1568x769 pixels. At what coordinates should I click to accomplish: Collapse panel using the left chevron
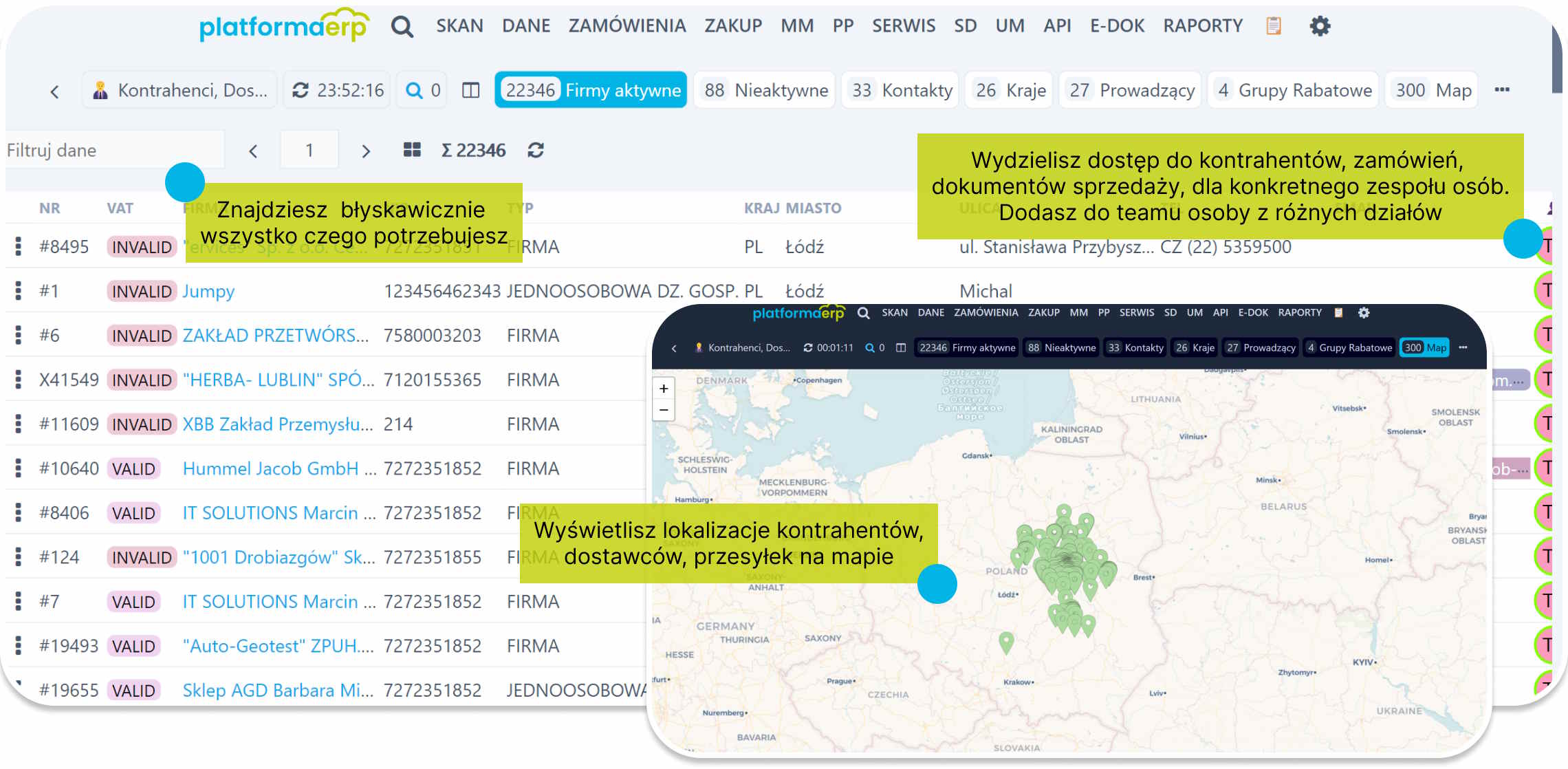55,90
